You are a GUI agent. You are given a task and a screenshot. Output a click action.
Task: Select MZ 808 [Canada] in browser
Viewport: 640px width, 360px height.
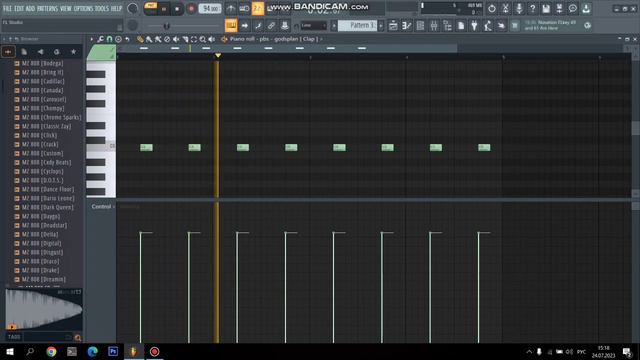click(42, 90)
